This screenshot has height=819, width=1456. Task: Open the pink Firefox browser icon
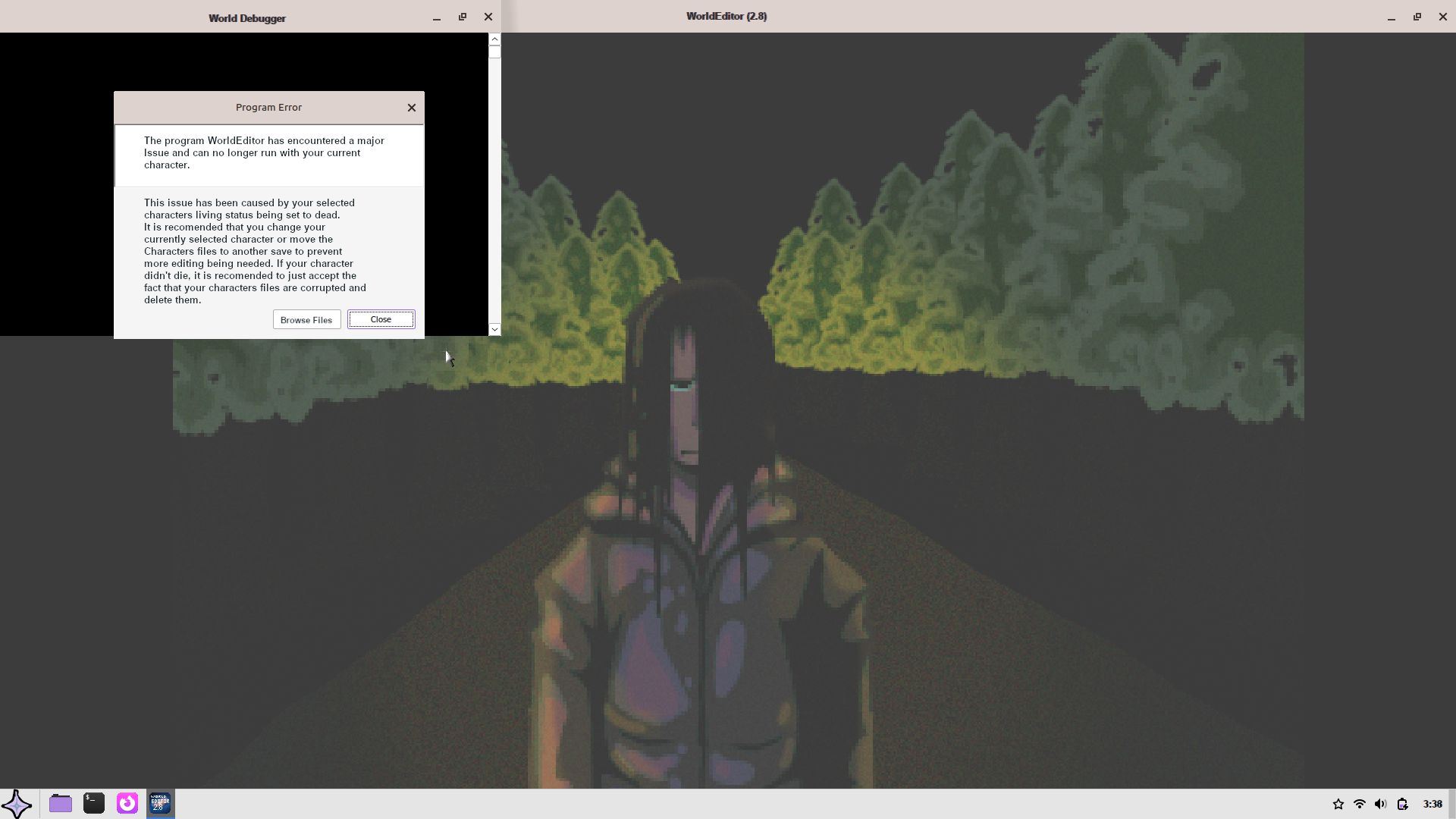(x=127, y=803)
